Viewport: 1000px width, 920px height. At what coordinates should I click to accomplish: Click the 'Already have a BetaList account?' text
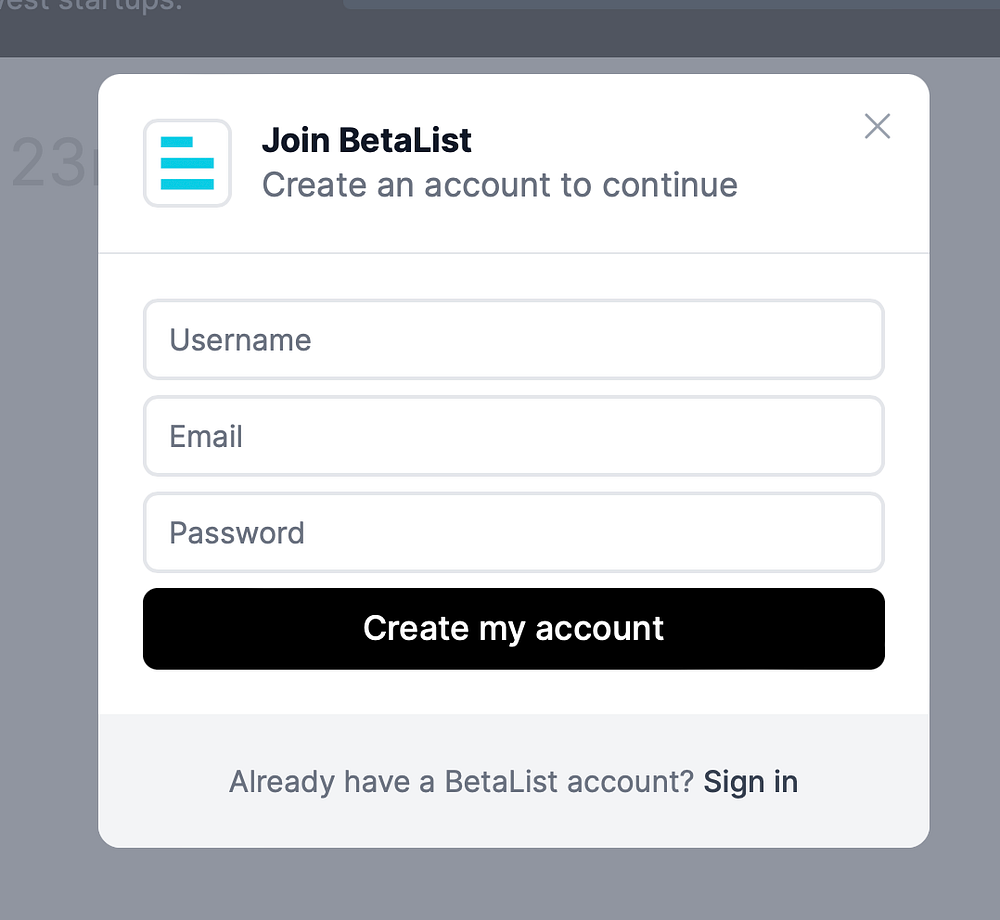(x=460, y=781)
